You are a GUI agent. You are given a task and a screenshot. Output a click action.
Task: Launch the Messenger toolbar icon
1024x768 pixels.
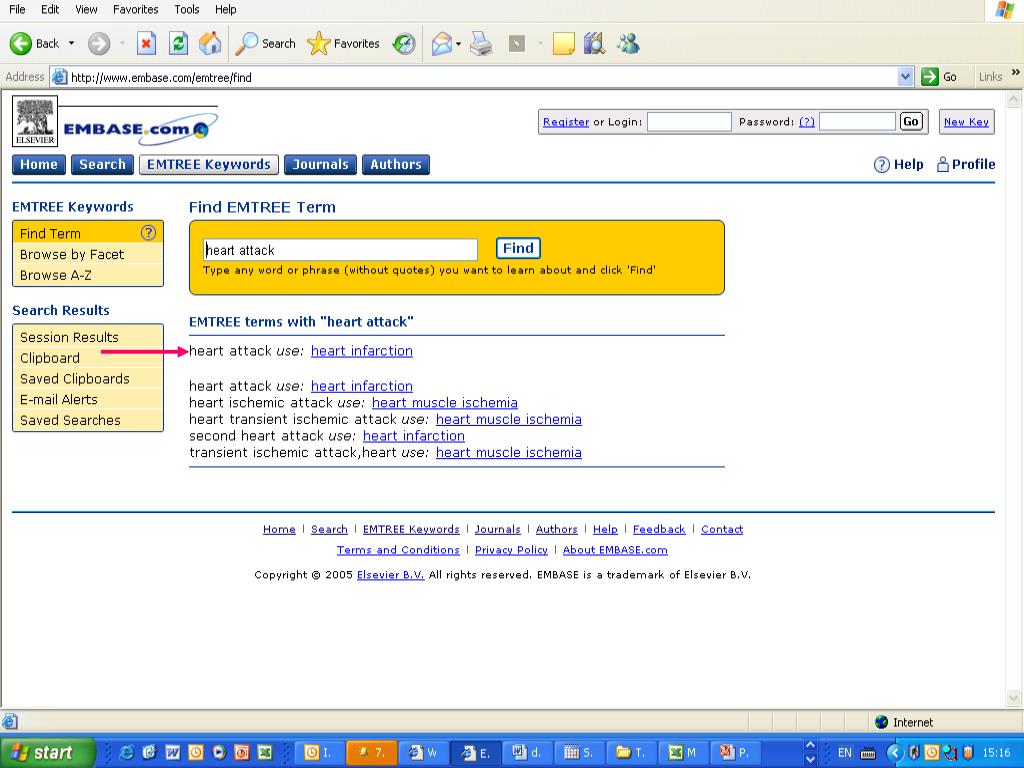[628, 44]
